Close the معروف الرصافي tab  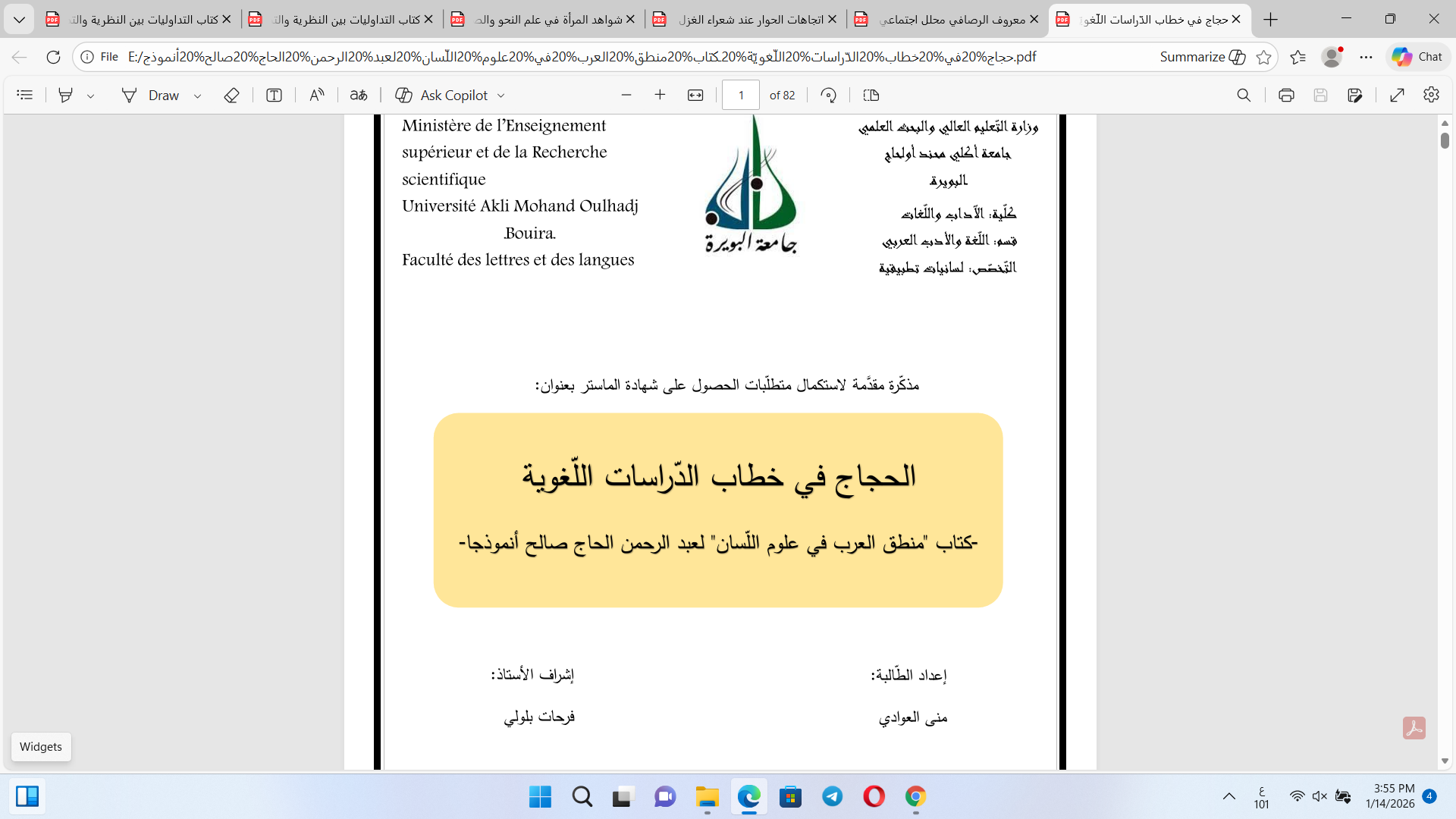[x=1034, y=19]
